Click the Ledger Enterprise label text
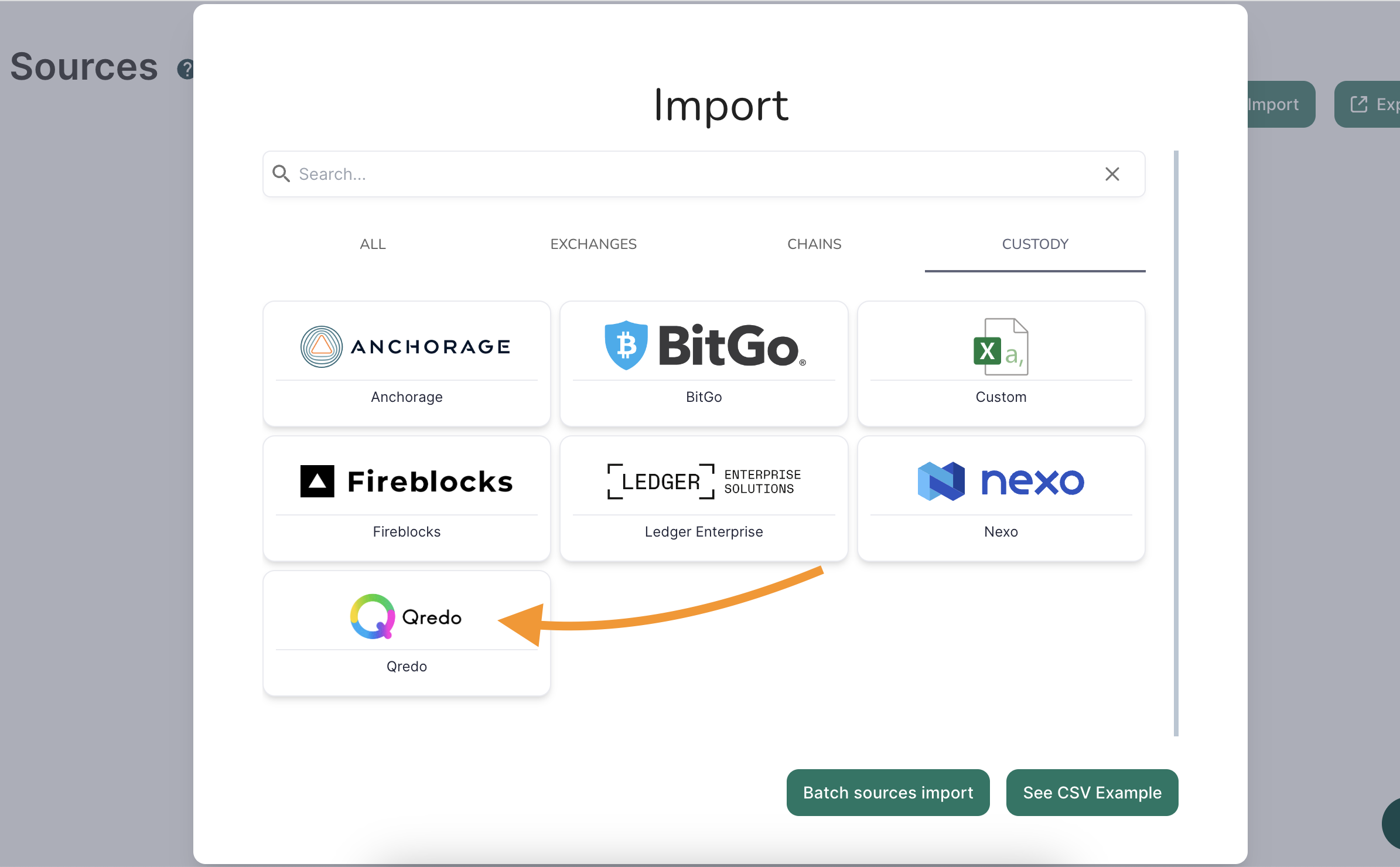The height and width of the screenshot is (867, 1400). point(704,532)
